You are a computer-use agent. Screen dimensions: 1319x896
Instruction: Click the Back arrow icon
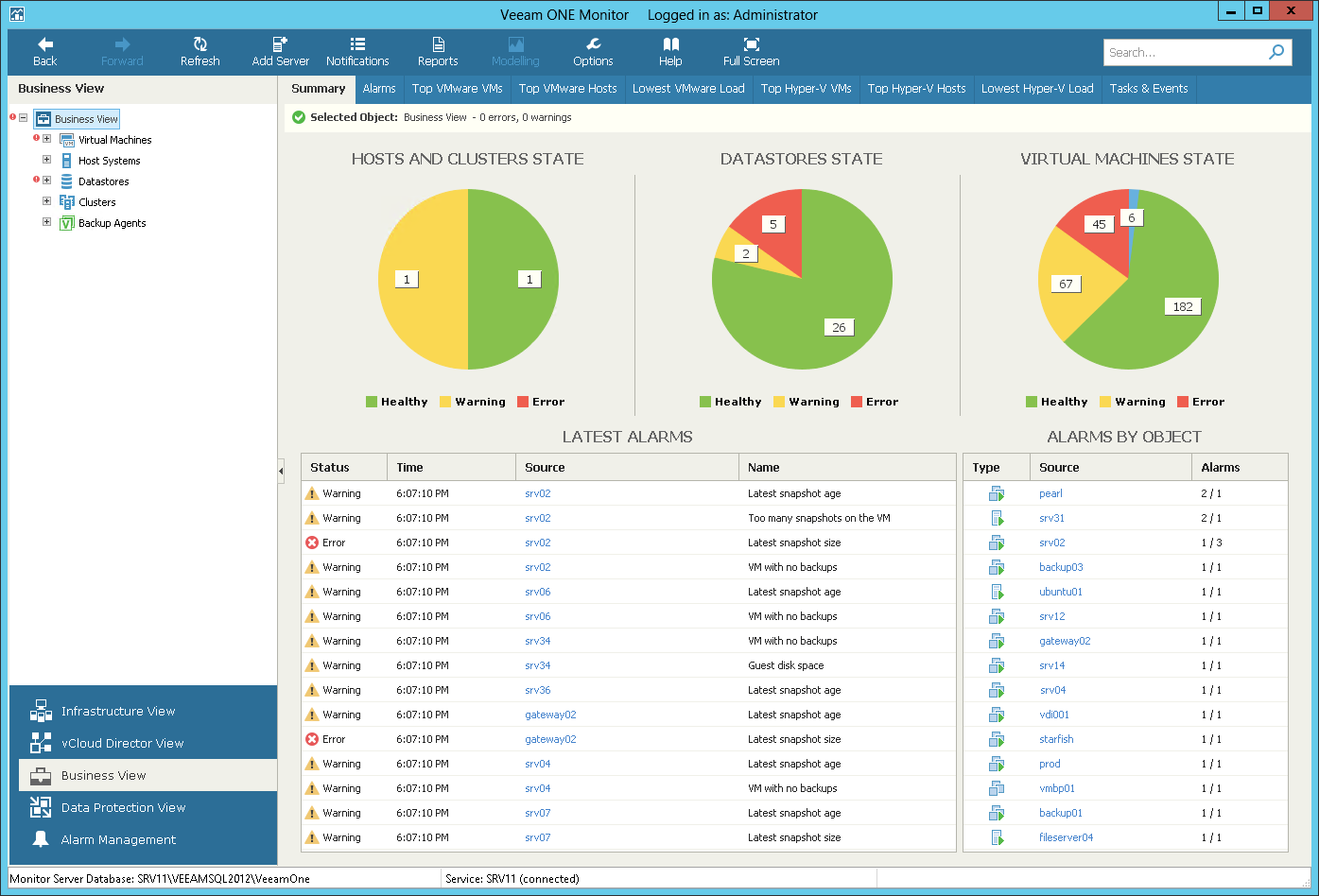(44, 44)
